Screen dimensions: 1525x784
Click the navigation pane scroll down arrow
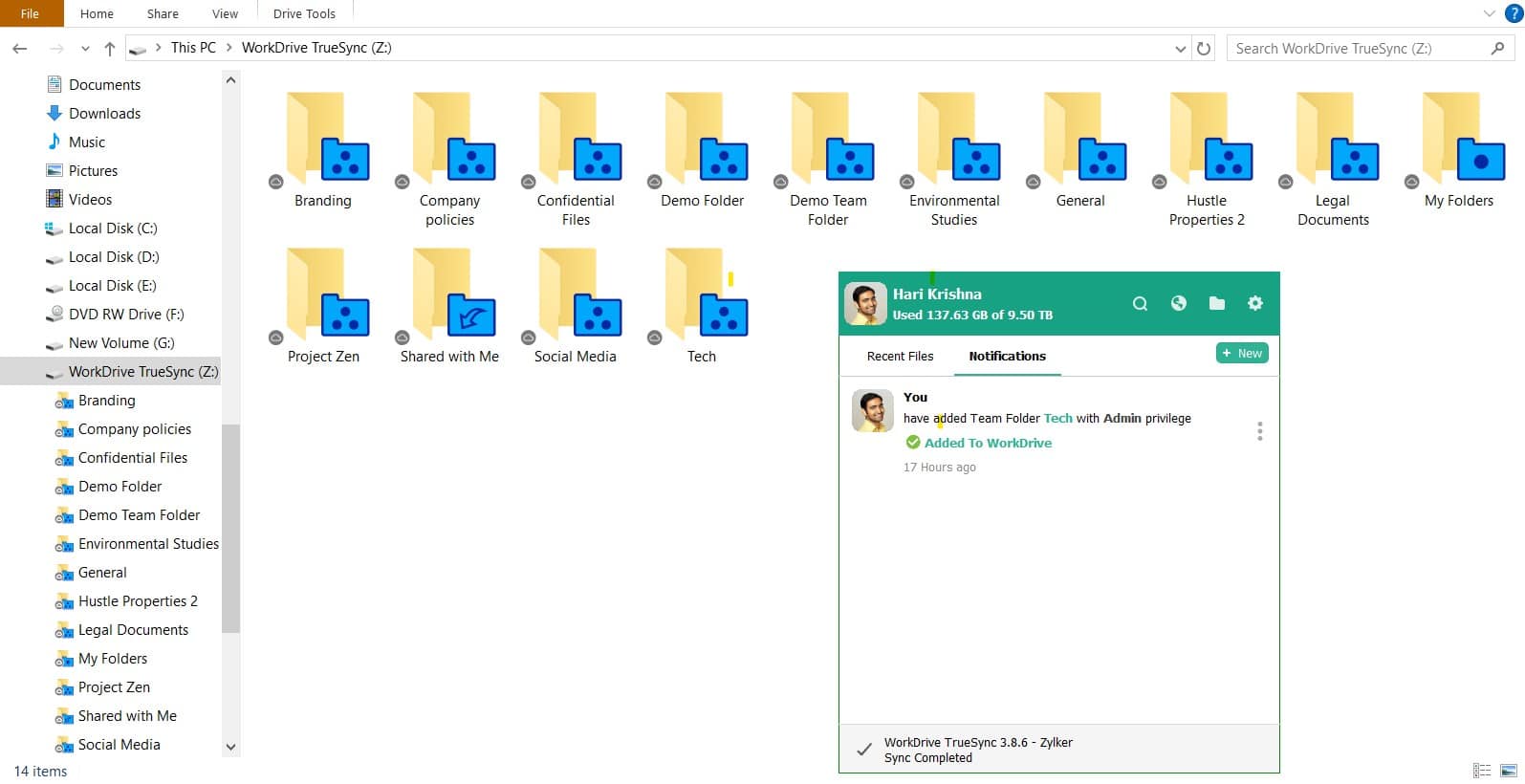click(x=230, y=747)
